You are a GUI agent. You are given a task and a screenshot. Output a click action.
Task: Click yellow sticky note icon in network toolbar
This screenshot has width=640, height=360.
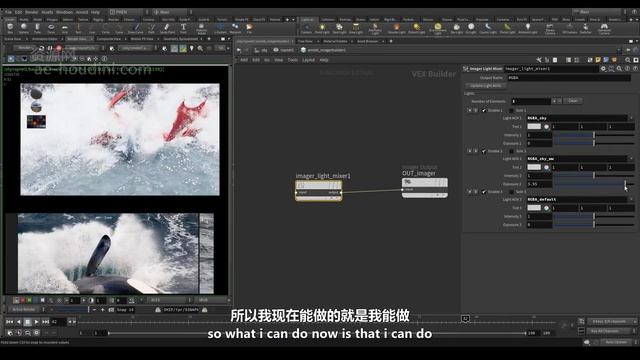pyautogui.click(x=598, y=60)
